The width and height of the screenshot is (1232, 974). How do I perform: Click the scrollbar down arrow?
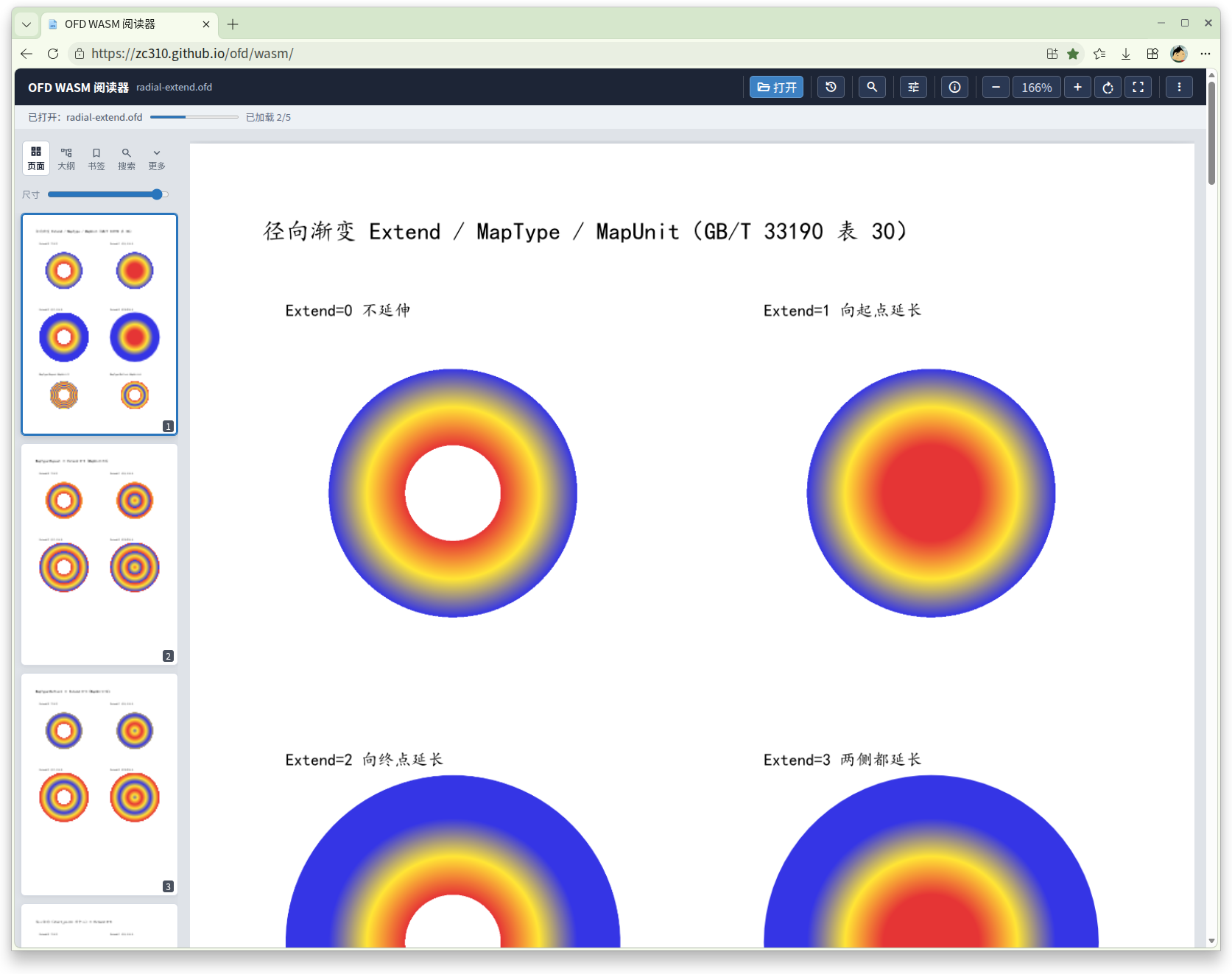(x=1211, y=941)
